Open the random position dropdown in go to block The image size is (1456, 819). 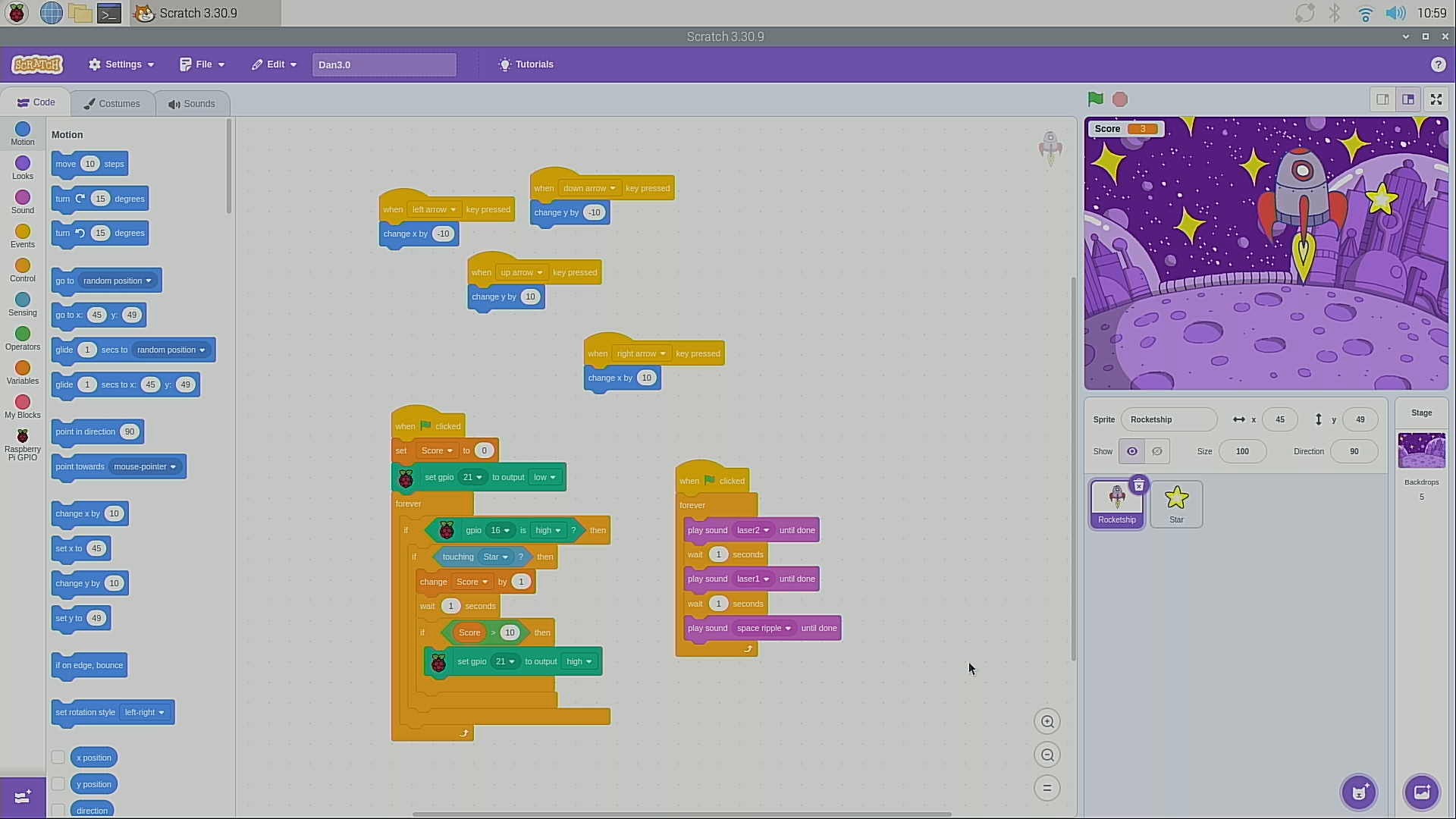(118, 281)
